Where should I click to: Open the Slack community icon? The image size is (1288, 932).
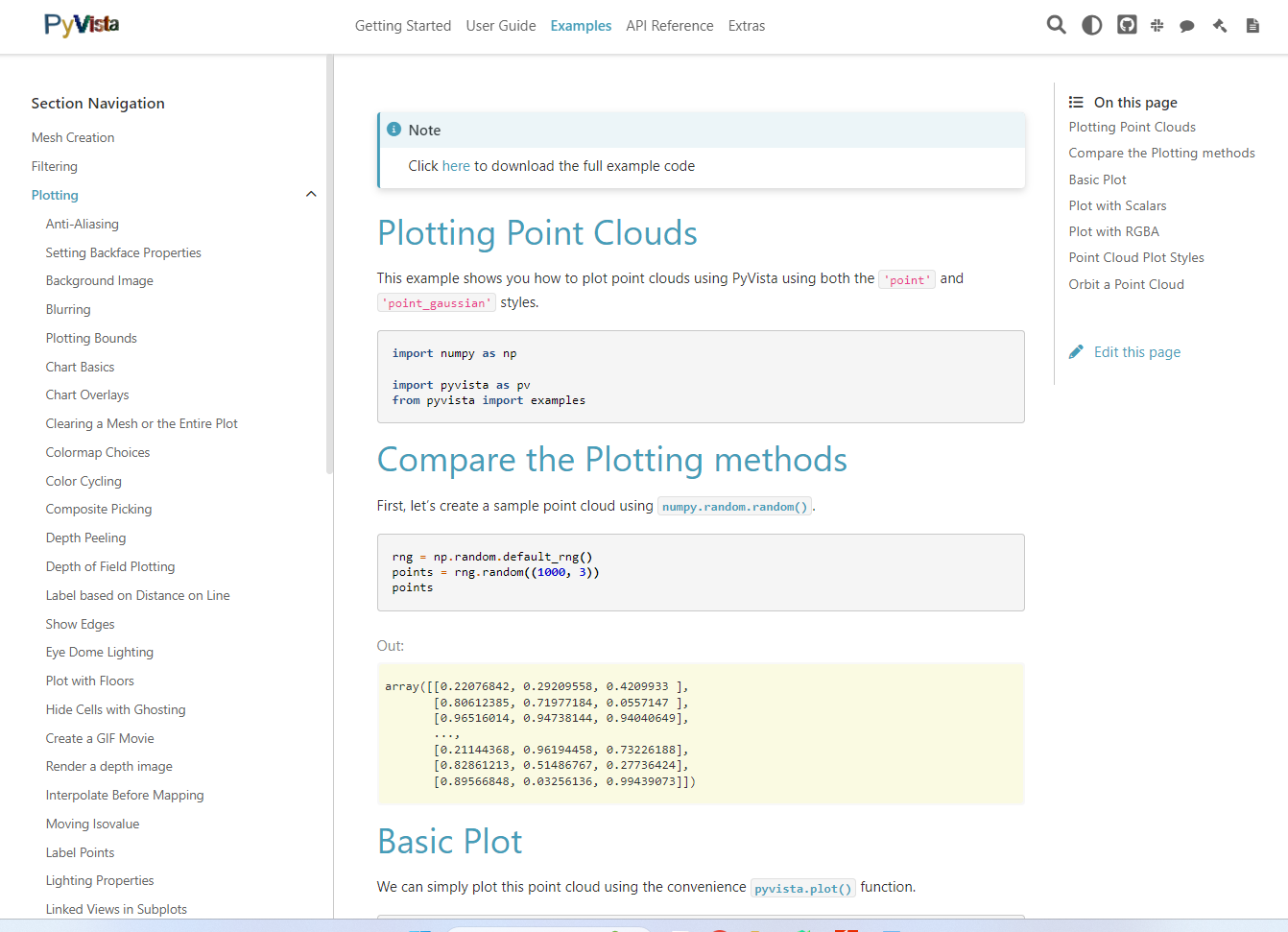click(x=1157, y=26)
